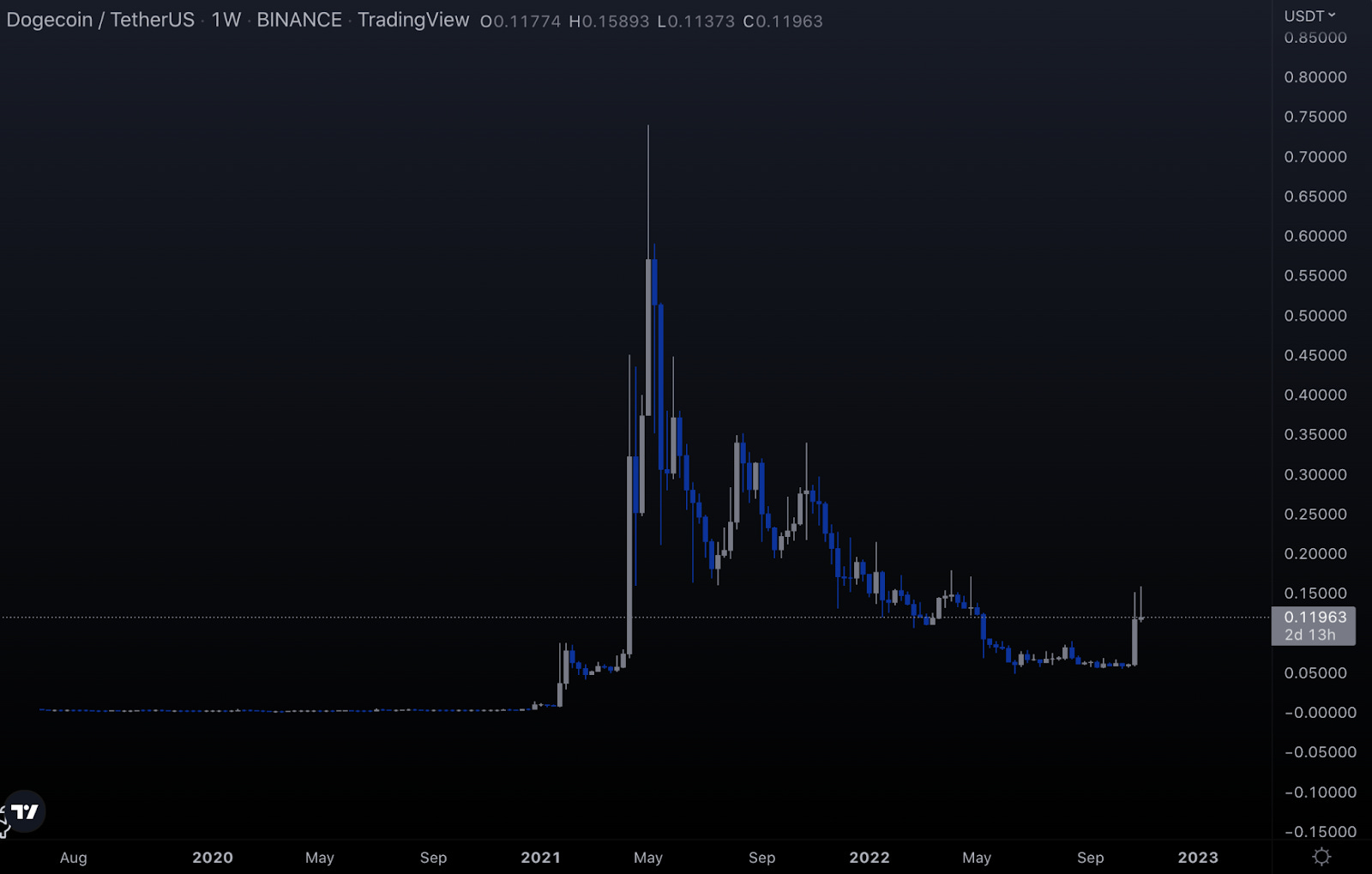Viewport: 1372px width, 874px height.
Task: Click the 2022 label on time axis
Action: [870, 858]
